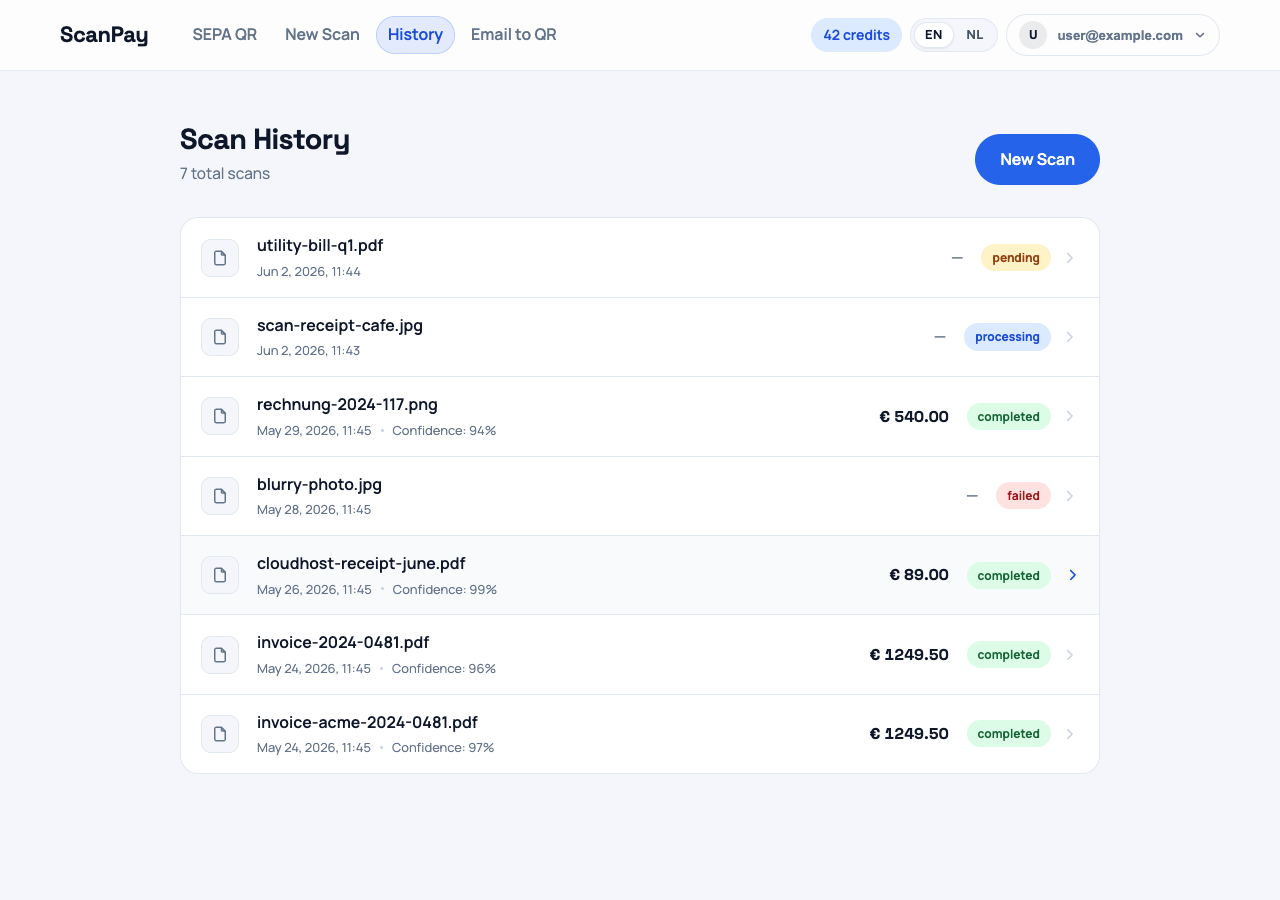
Task: Switch language to NL
Action: coord(975,35)
